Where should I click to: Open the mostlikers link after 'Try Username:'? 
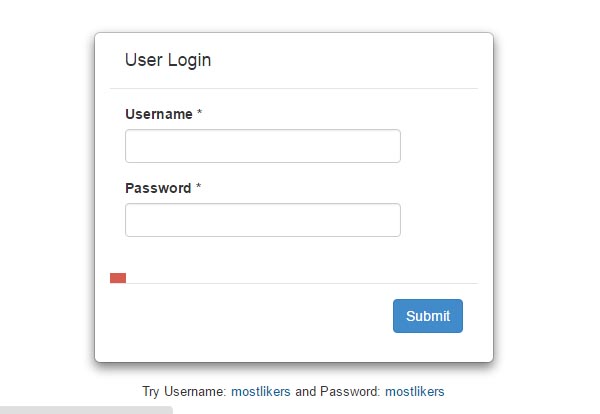261,391
